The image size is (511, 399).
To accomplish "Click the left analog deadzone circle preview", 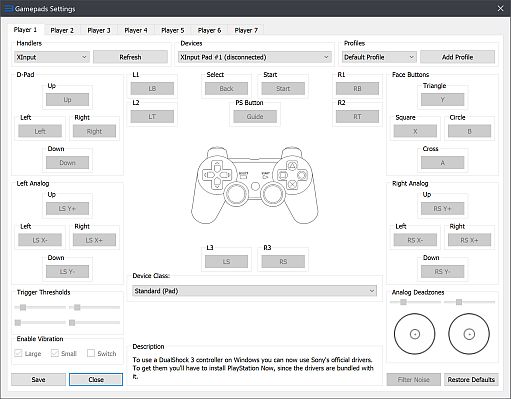I will 415,334.
